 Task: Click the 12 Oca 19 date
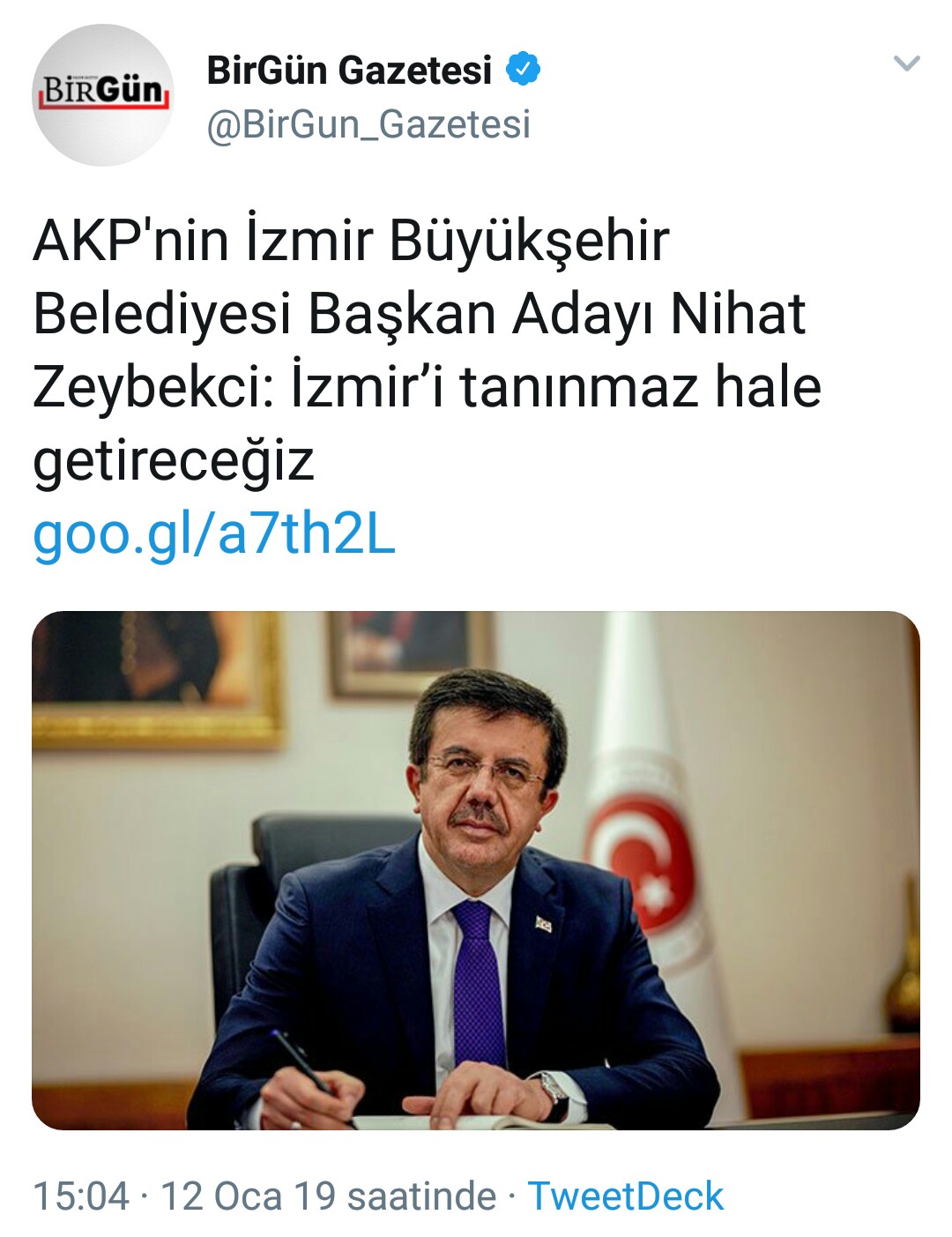click(x=249, y=1196)
